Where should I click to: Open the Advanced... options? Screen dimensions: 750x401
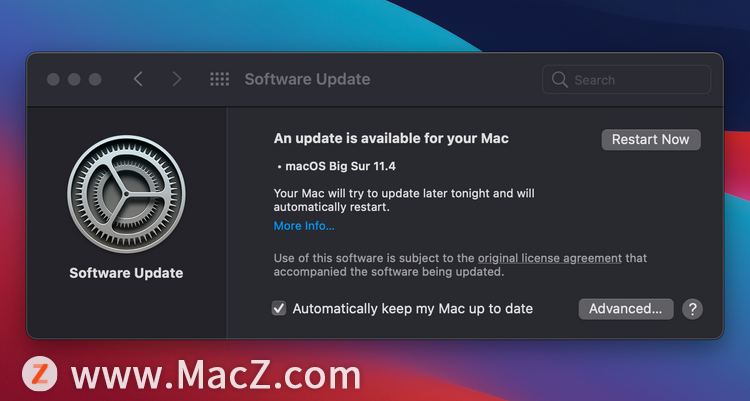[626, 309]
